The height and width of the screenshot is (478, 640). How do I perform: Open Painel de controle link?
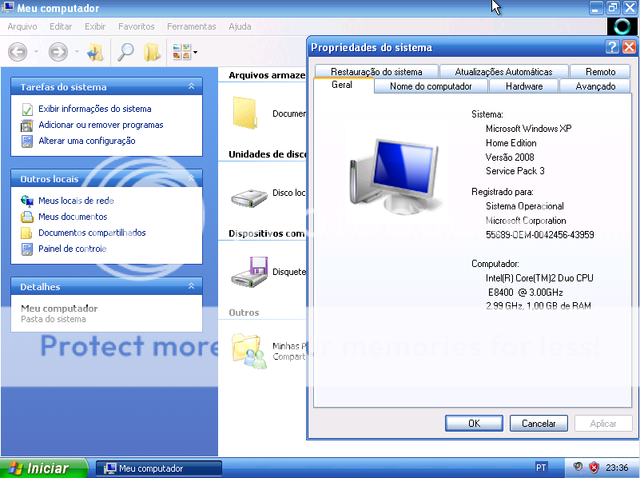[x=71, y=248]
